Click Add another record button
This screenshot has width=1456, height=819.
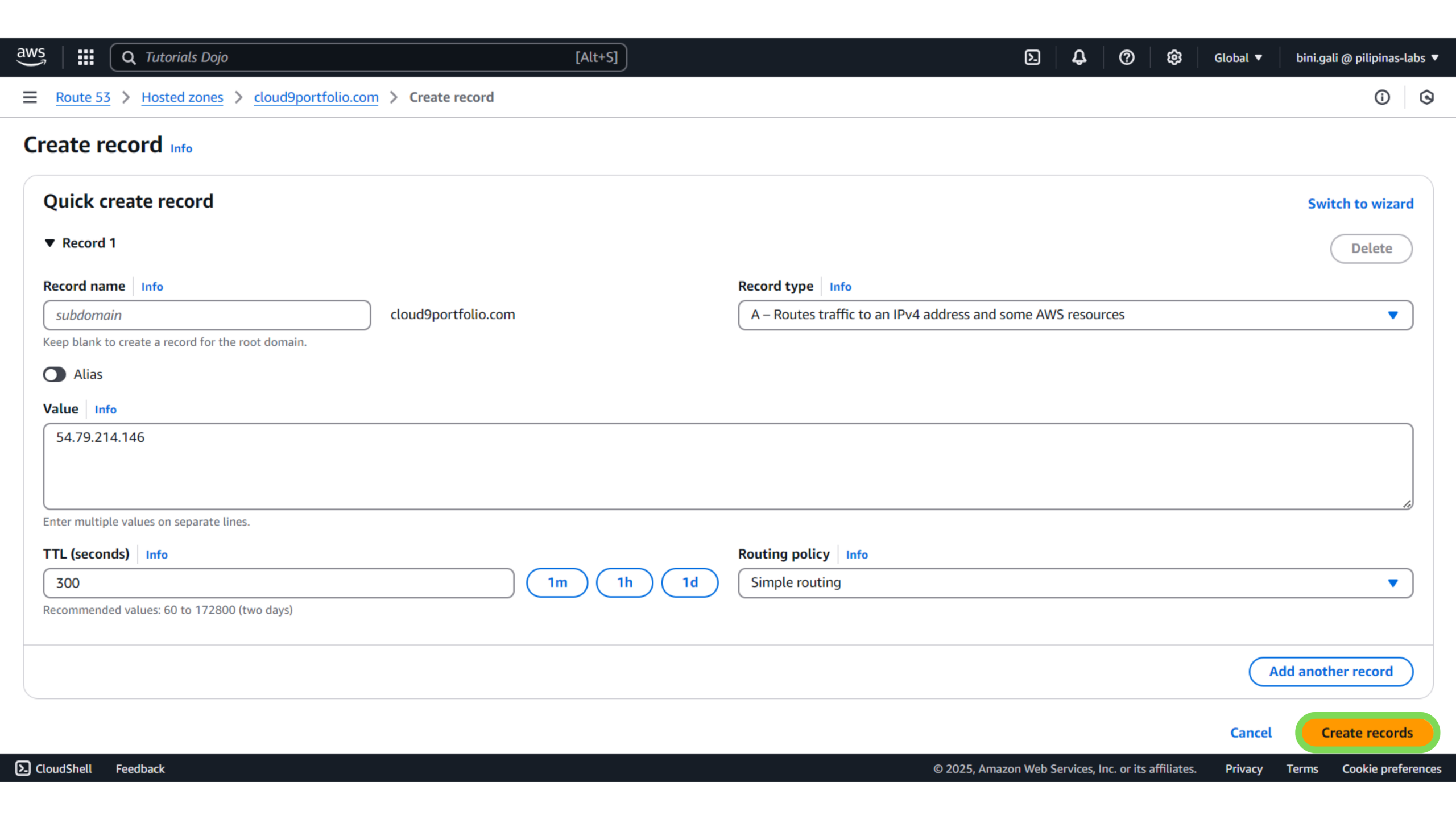coord(1330,672)
